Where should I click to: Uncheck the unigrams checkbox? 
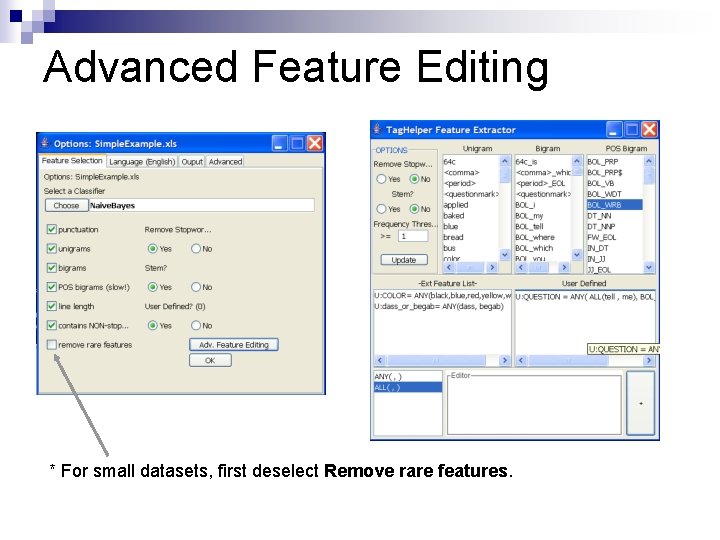[x=51, y=248]
